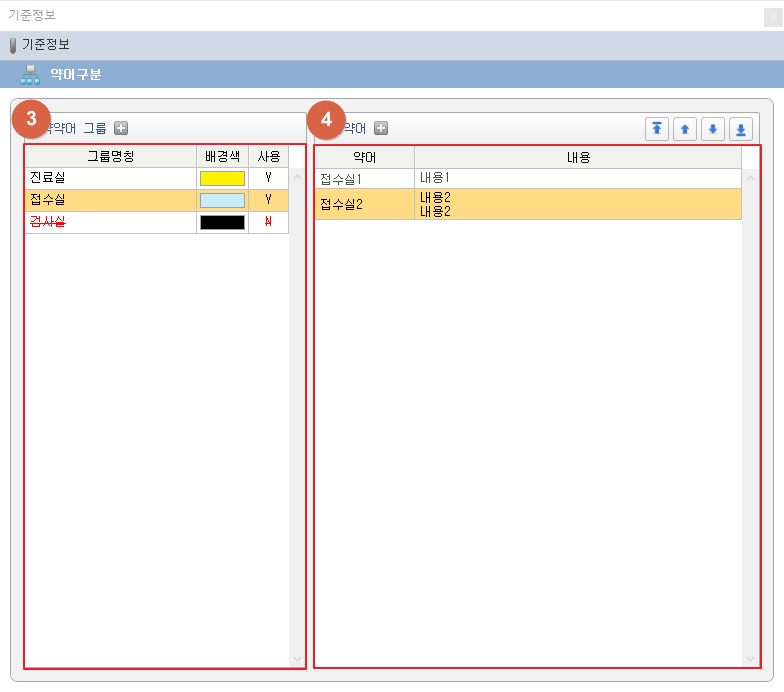This screenshot has width=784, height=692.
Task: Collapse the panel with the top-right arrow
Action: coord(773,16)
